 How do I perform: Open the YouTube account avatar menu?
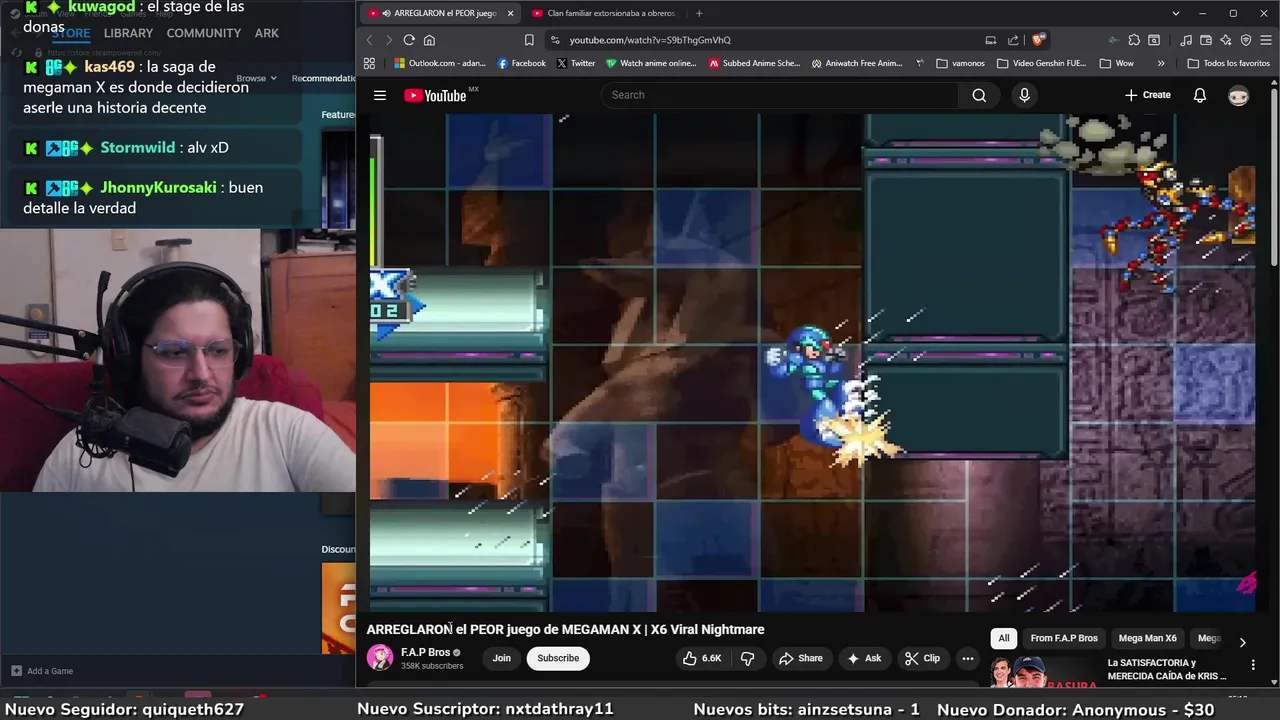[x=1239, y=95]
